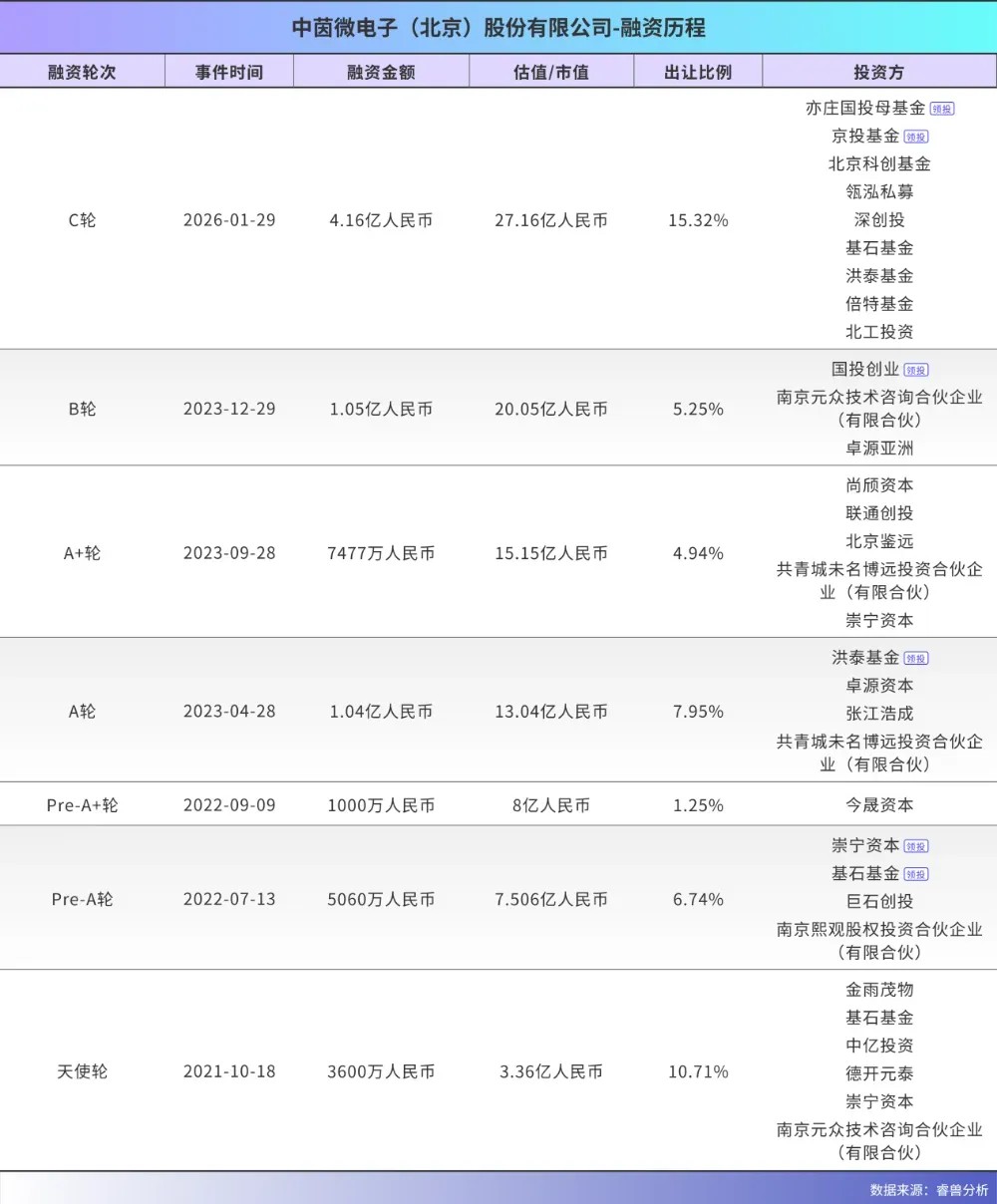Open the 联通创投 investor link

tap(879, 513)
